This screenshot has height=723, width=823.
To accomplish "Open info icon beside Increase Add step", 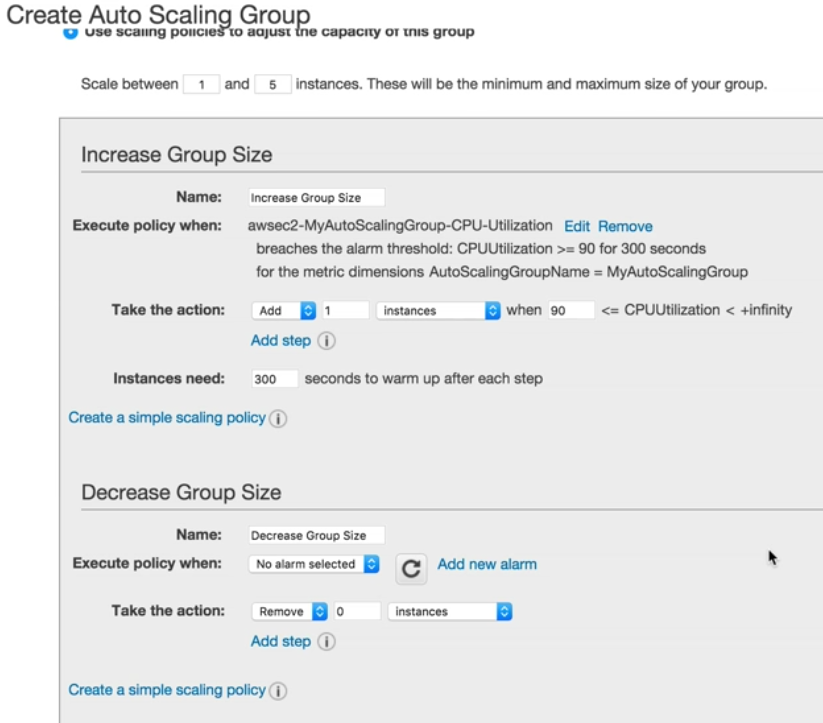I will (x=326, y=341).
